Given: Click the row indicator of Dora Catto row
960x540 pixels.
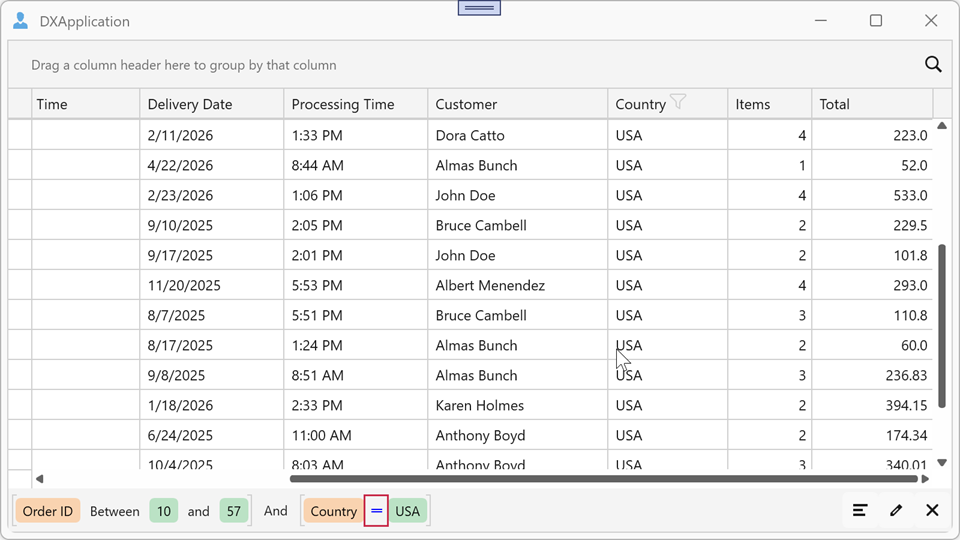Looking at the screenshot, I should [x=20, y=135].
